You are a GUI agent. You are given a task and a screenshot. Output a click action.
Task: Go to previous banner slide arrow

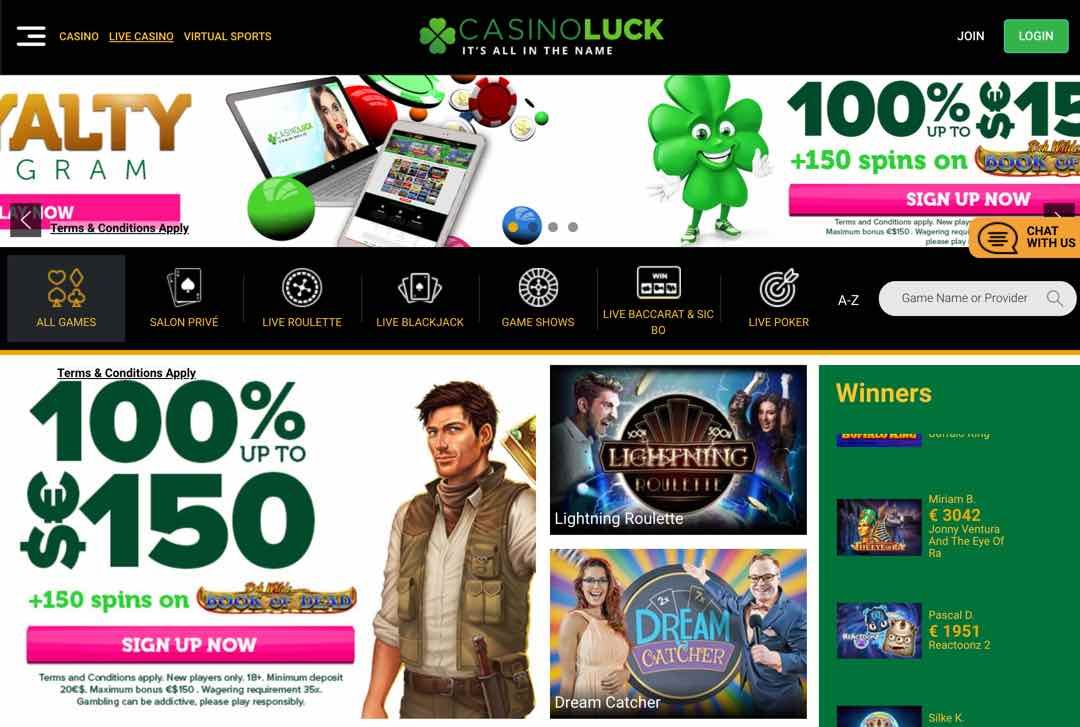[25, 221]
